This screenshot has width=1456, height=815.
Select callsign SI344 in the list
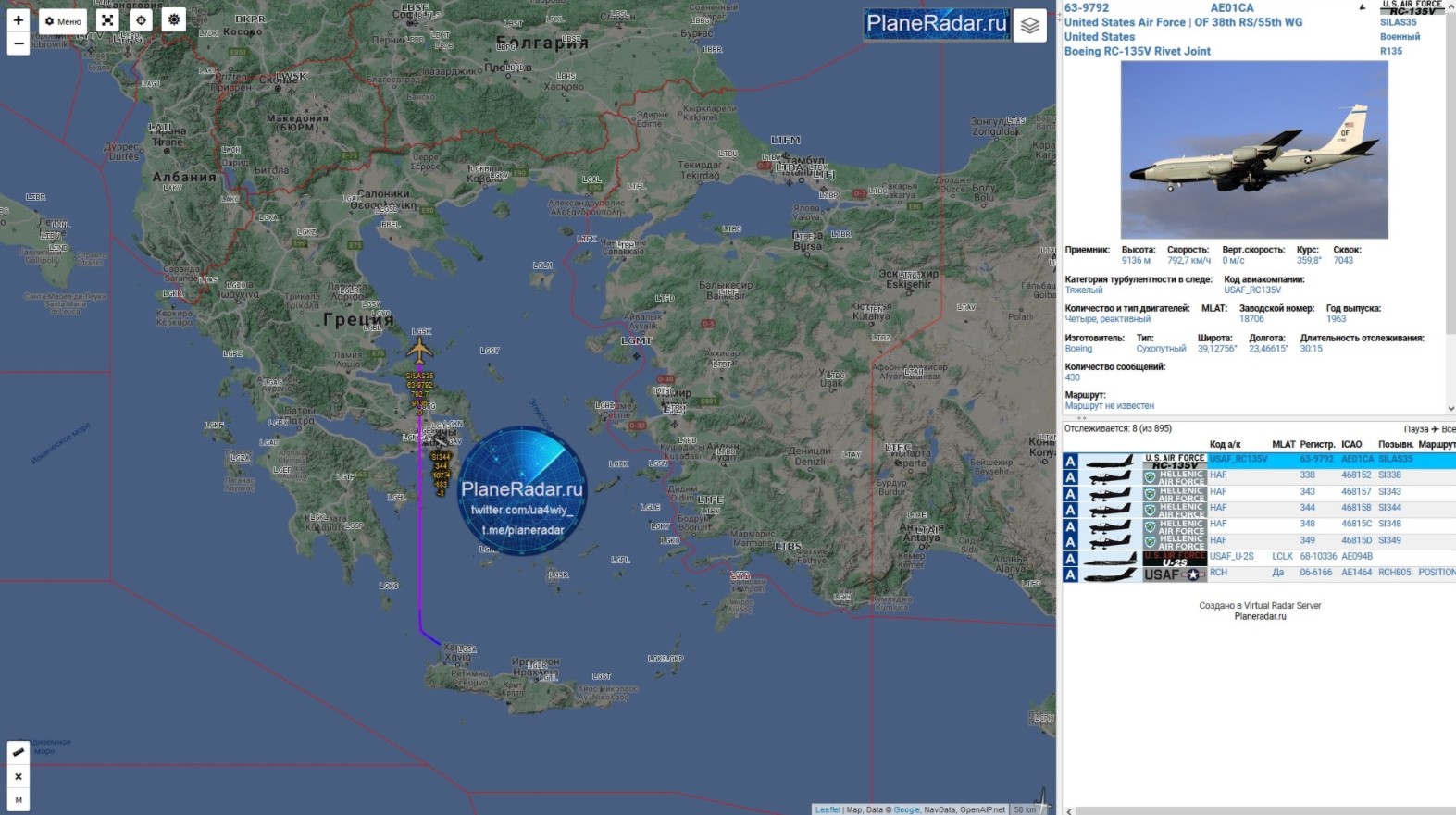pyautogui.click(x=1389, y=507)
